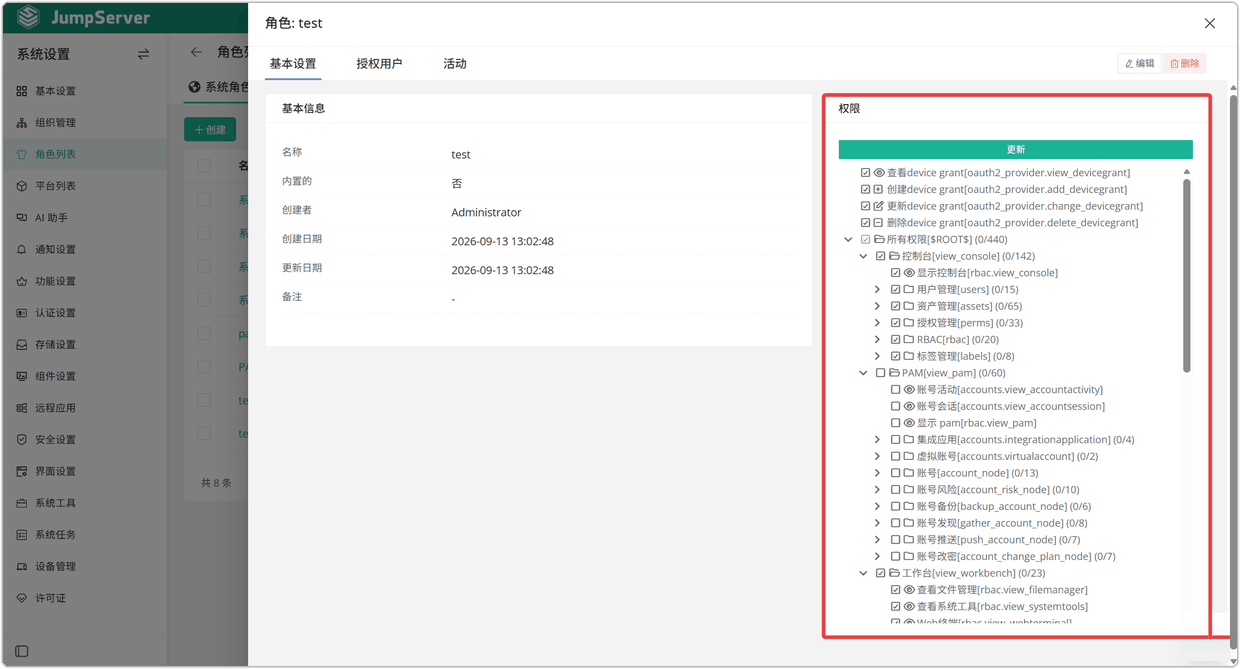Uncheck 查看device grant permission

tap(866, 173)
